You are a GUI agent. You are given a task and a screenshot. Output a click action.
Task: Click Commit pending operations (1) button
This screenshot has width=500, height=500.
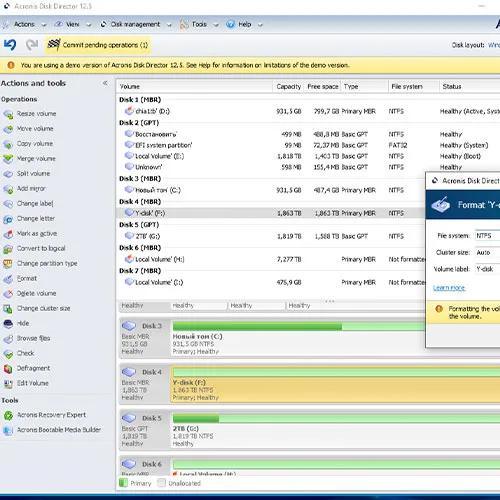(x=98, y=45)
